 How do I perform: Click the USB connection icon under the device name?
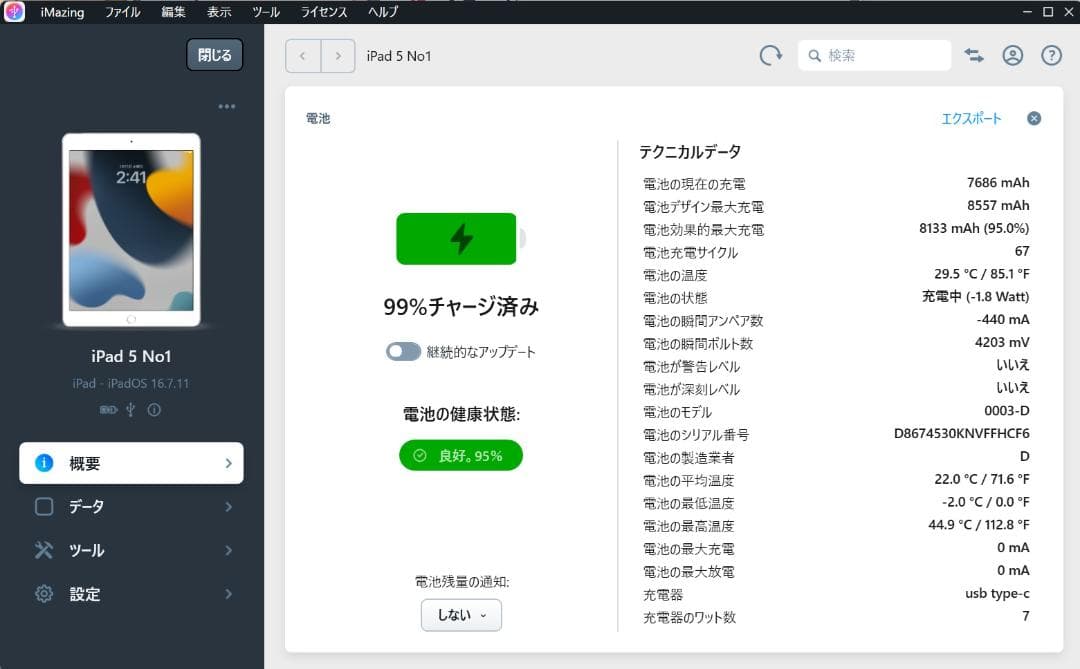129,409
